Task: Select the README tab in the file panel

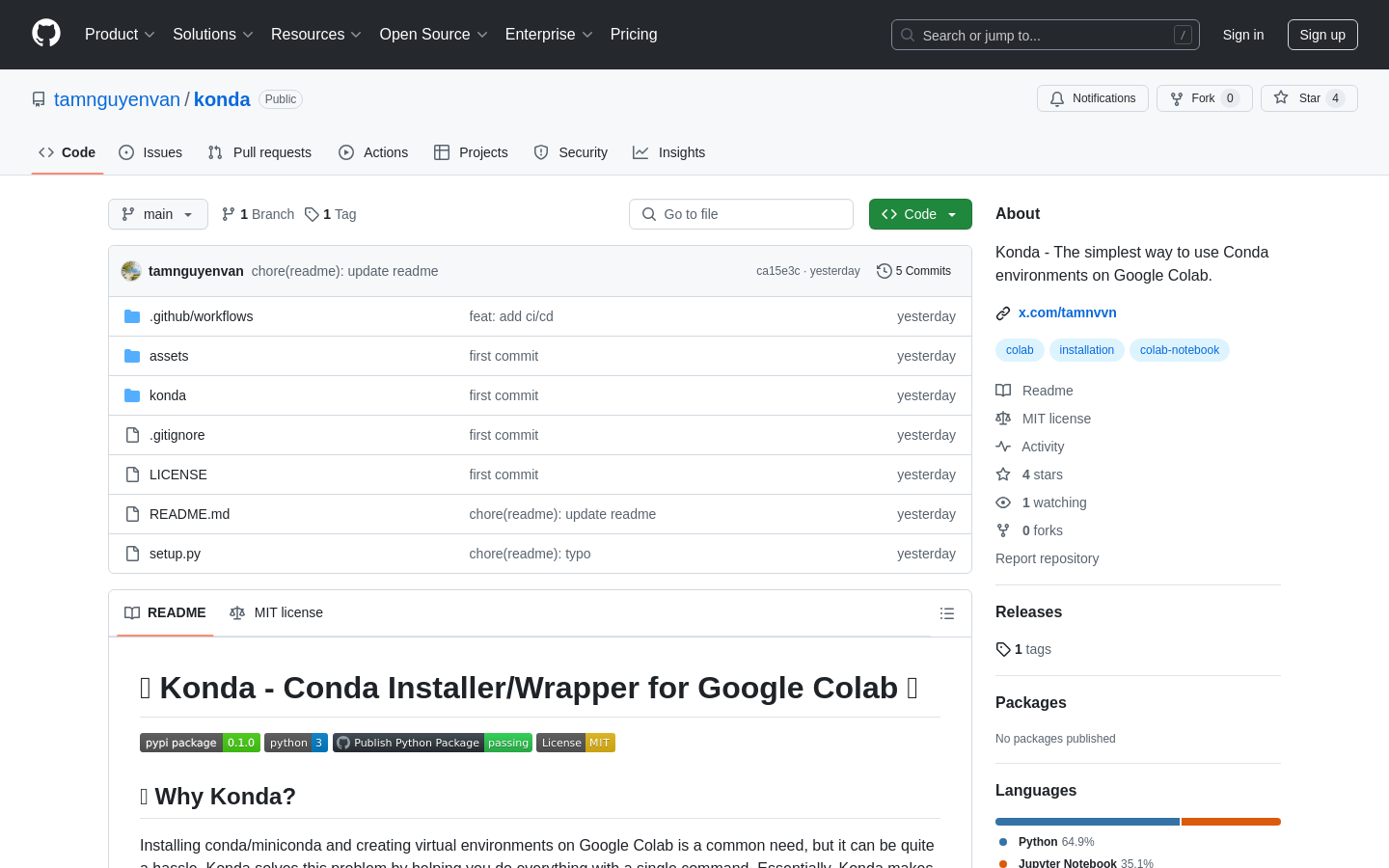Action: [165, 613]
